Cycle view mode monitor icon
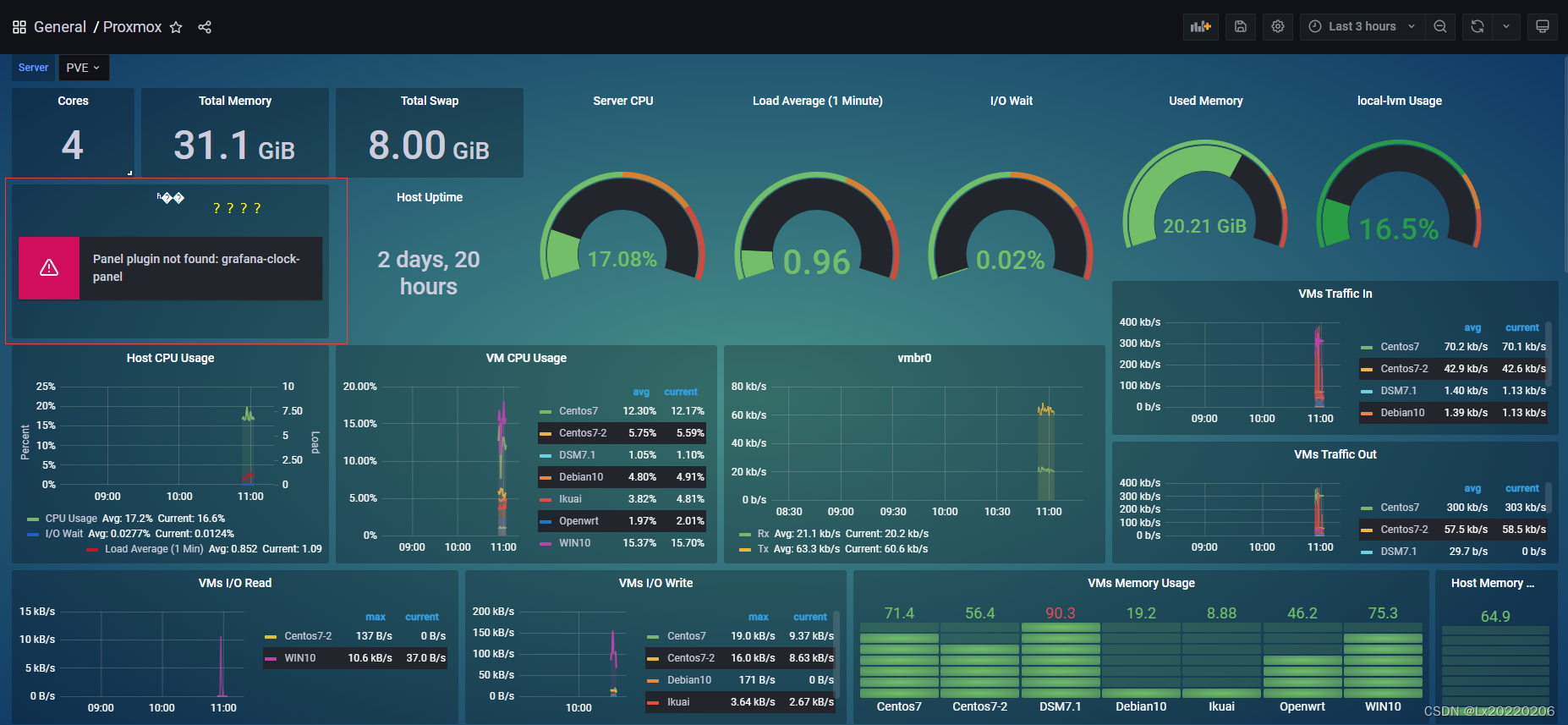 1543,26
